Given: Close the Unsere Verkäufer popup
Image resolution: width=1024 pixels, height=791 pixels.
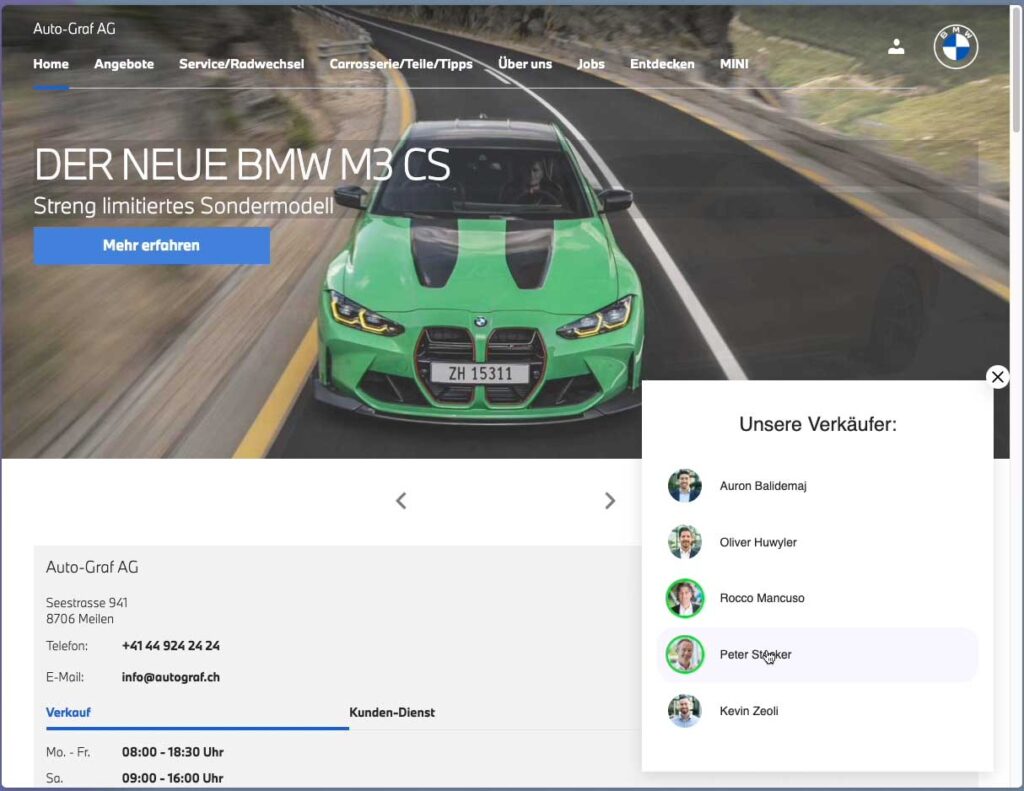Looking at the screenshot, I should [997, 377].
